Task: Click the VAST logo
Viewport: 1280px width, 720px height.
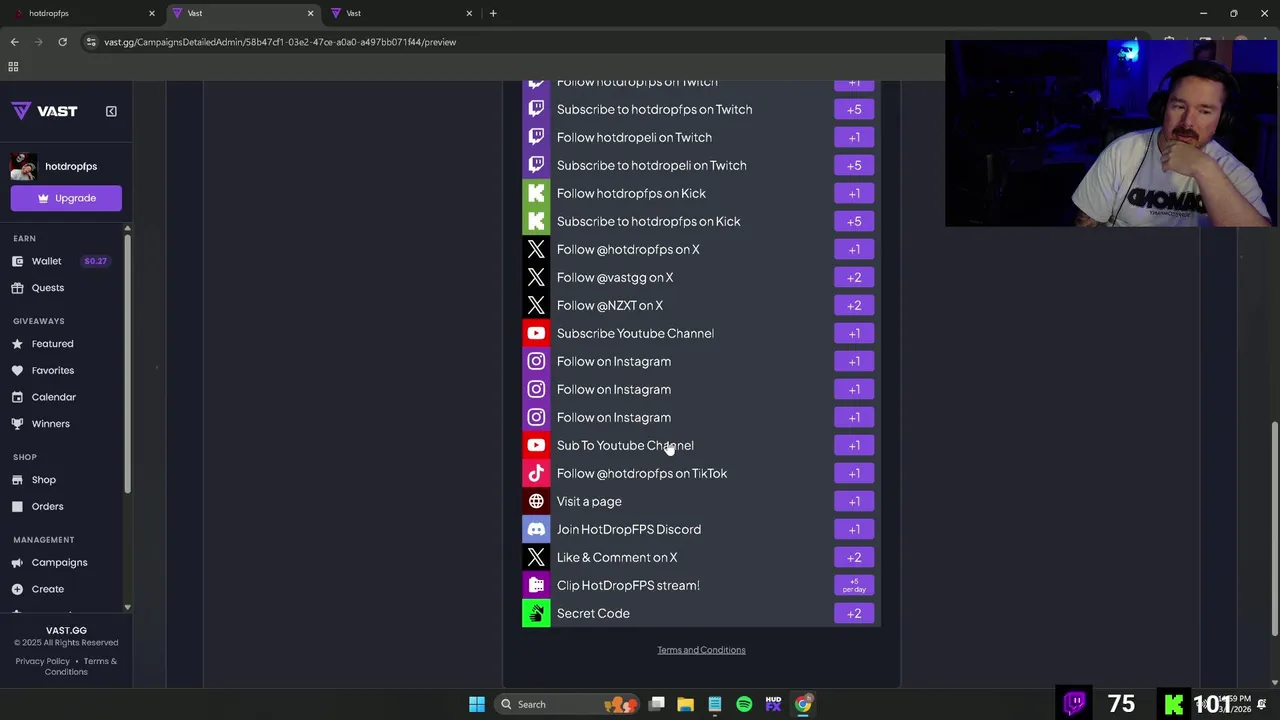Action: [x=44, y=111]
